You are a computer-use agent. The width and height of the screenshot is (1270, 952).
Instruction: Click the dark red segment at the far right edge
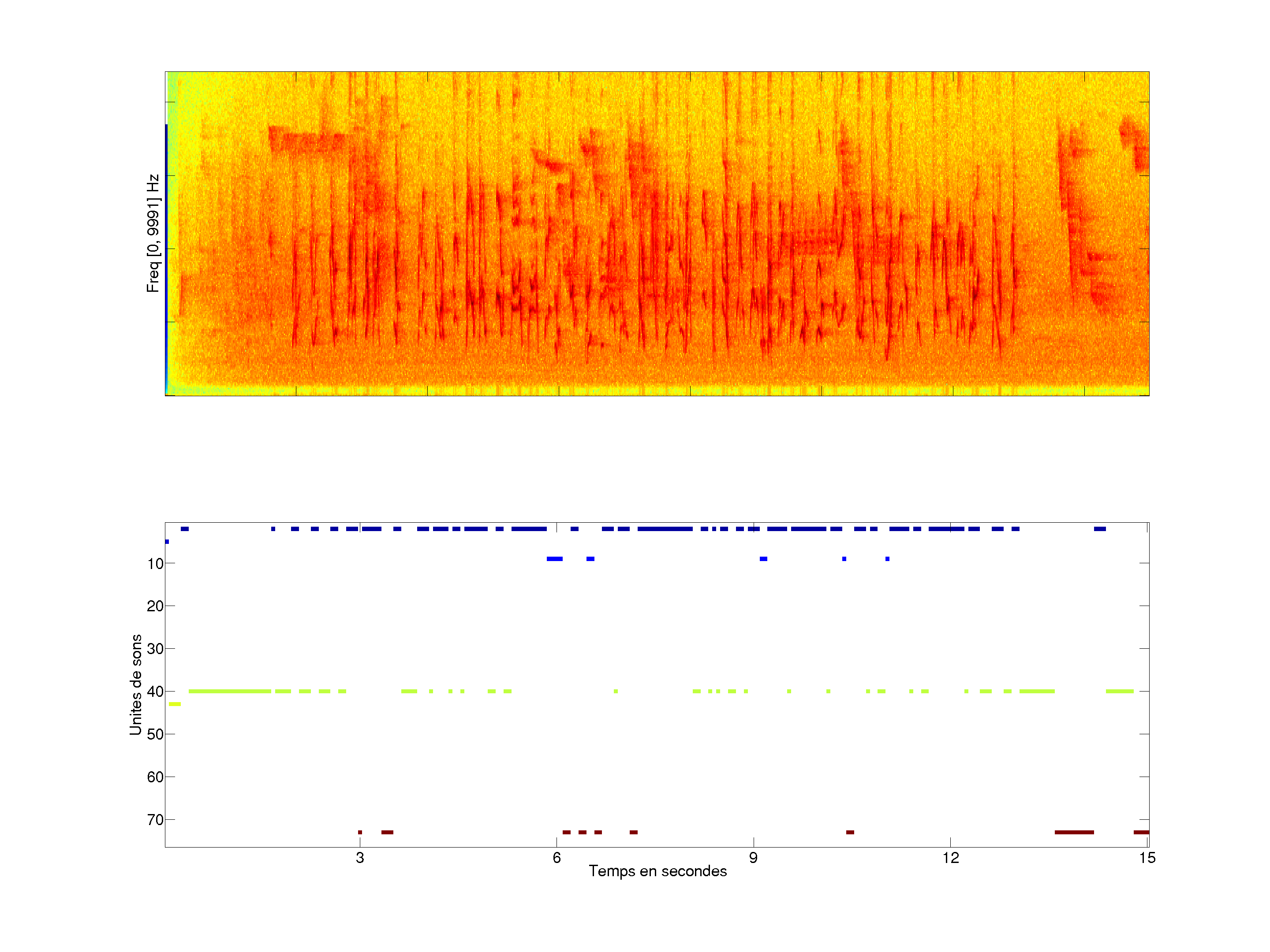tap(1141, 832)
